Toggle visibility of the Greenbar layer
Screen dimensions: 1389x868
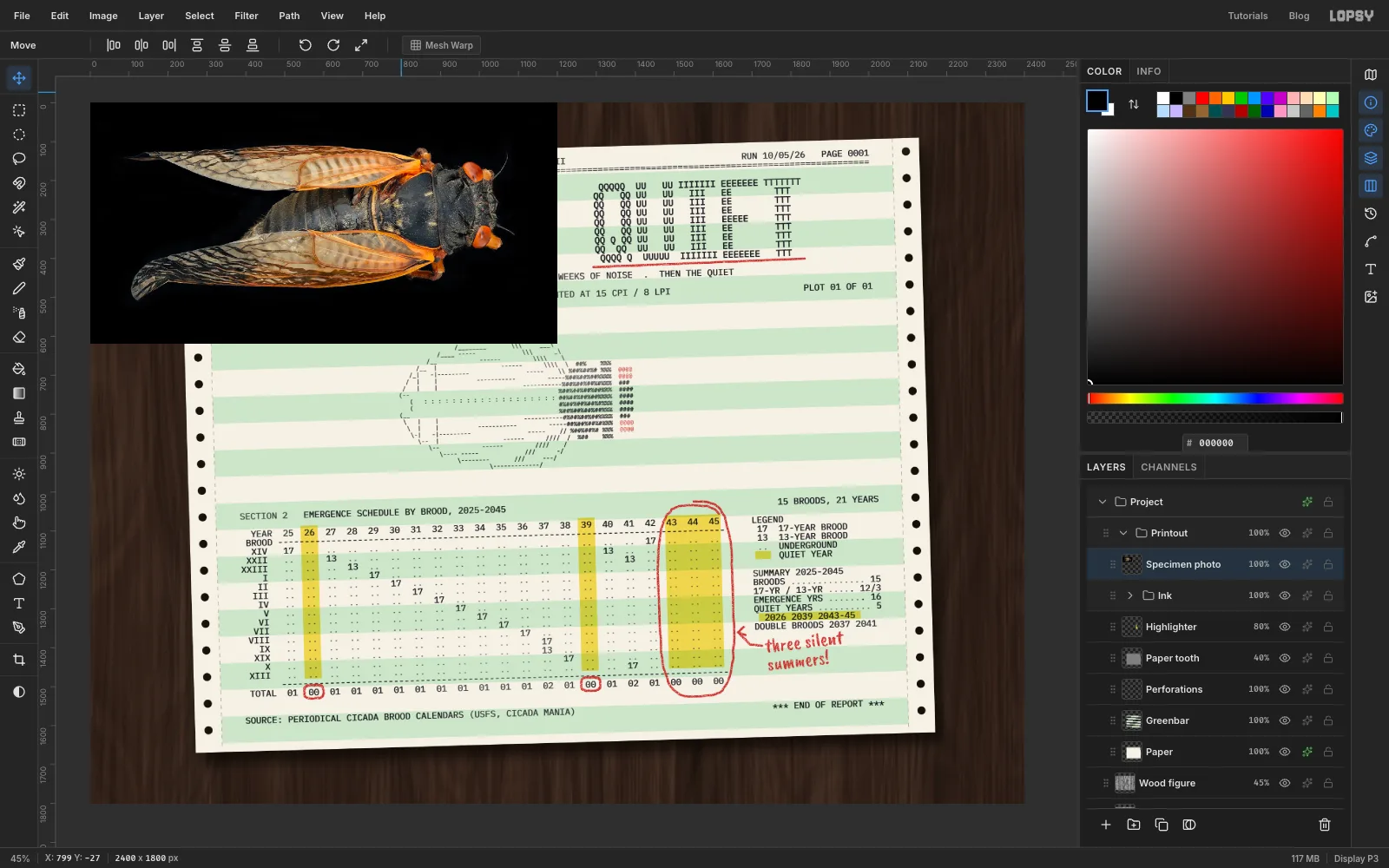1285,720
